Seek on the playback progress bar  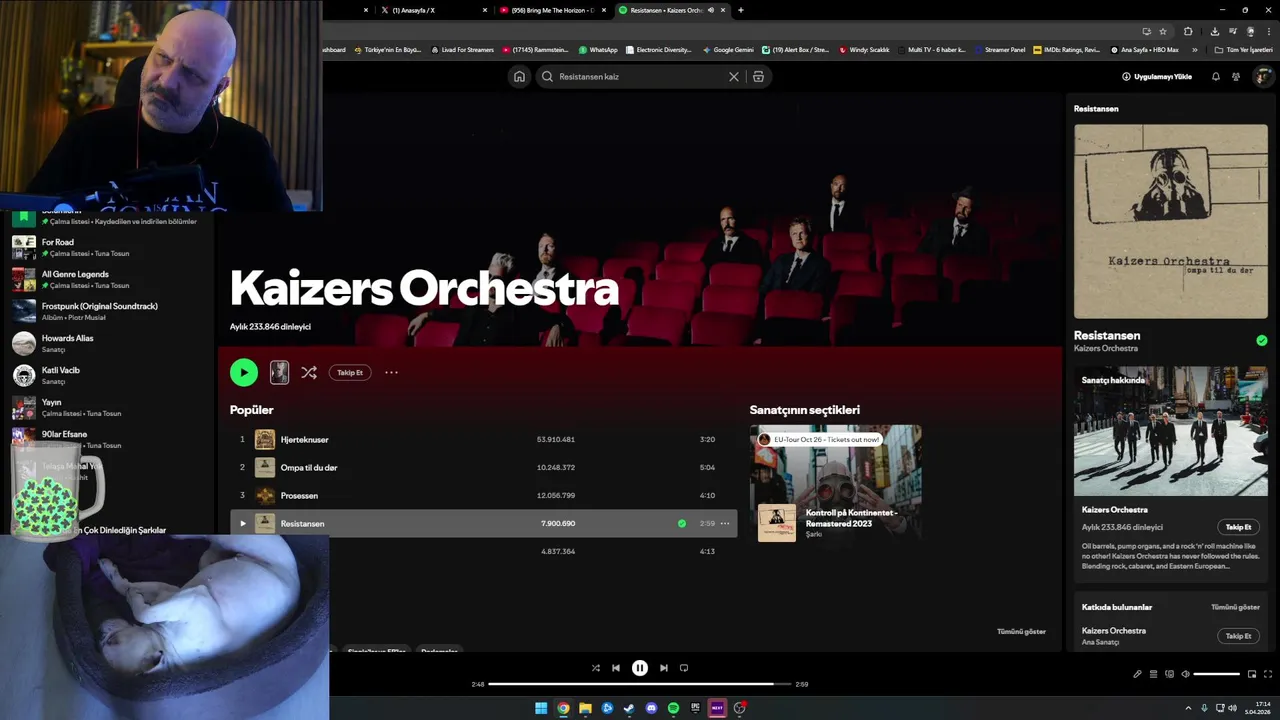(x=638, y=684)
